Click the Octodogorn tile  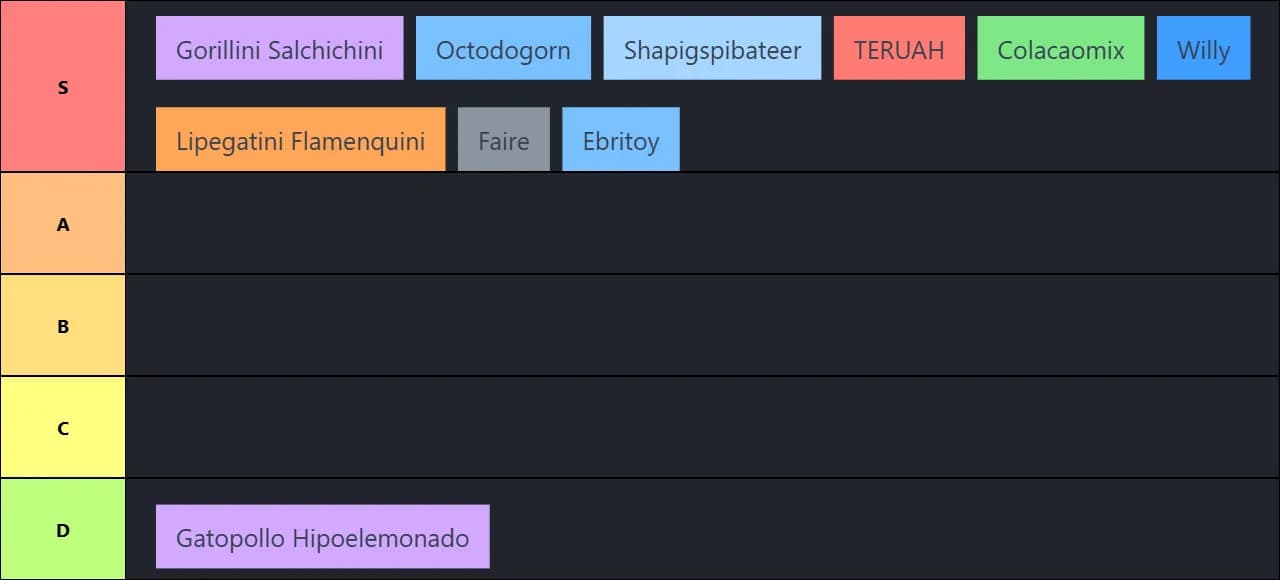point(503,48)
